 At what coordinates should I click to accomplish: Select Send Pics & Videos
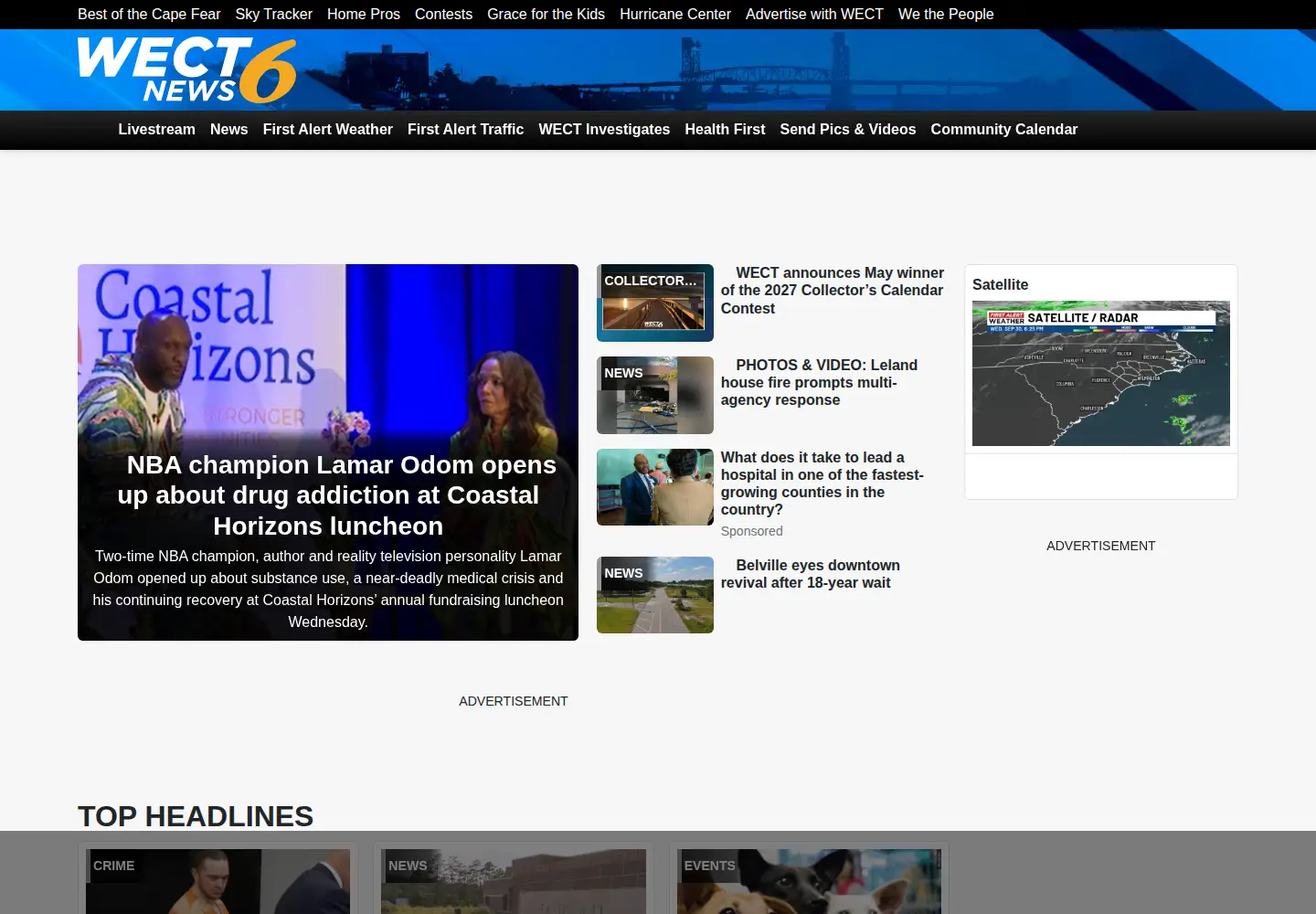[848, 130]
